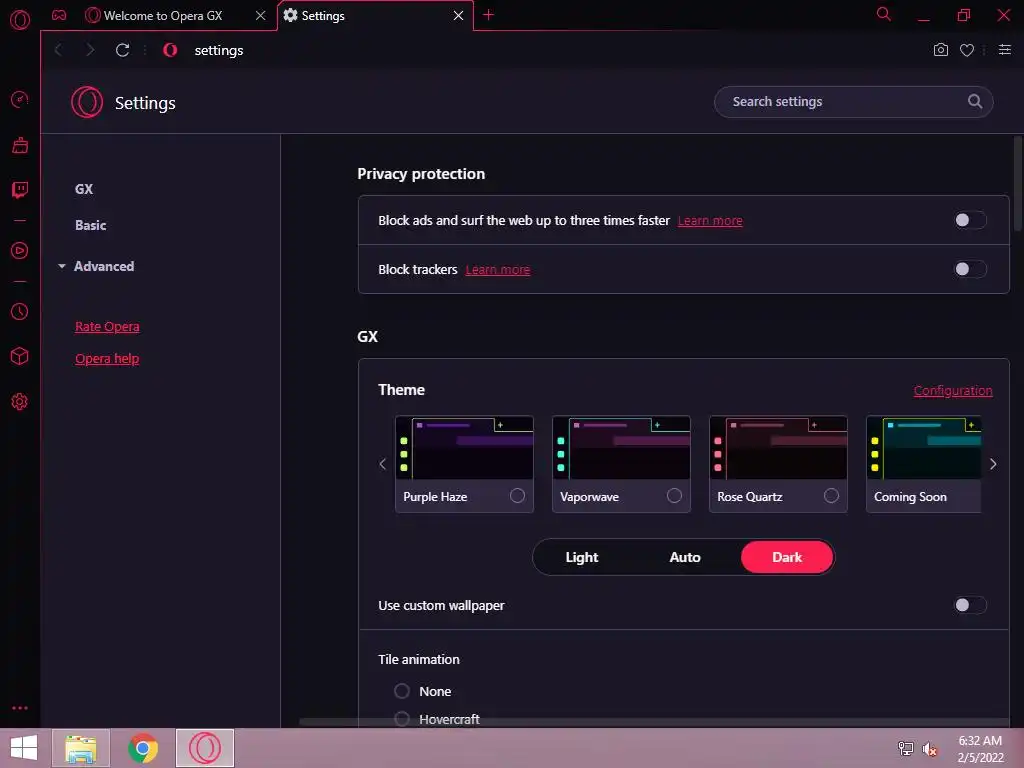This screenshot has height=768, width=1024.
Task: Enable Block ads toggle
Action: [x=970, y=220]
